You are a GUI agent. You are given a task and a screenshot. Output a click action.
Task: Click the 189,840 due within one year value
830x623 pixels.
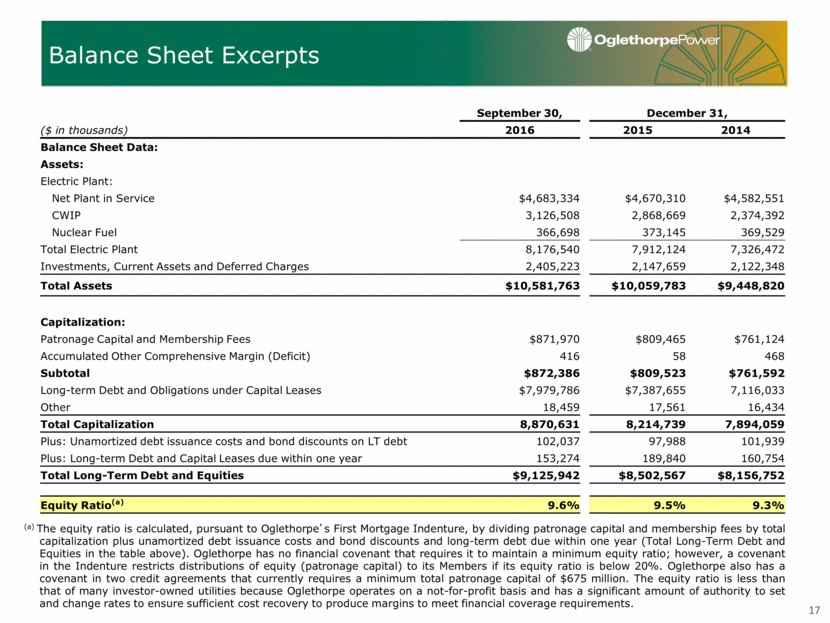pos(664,458)
